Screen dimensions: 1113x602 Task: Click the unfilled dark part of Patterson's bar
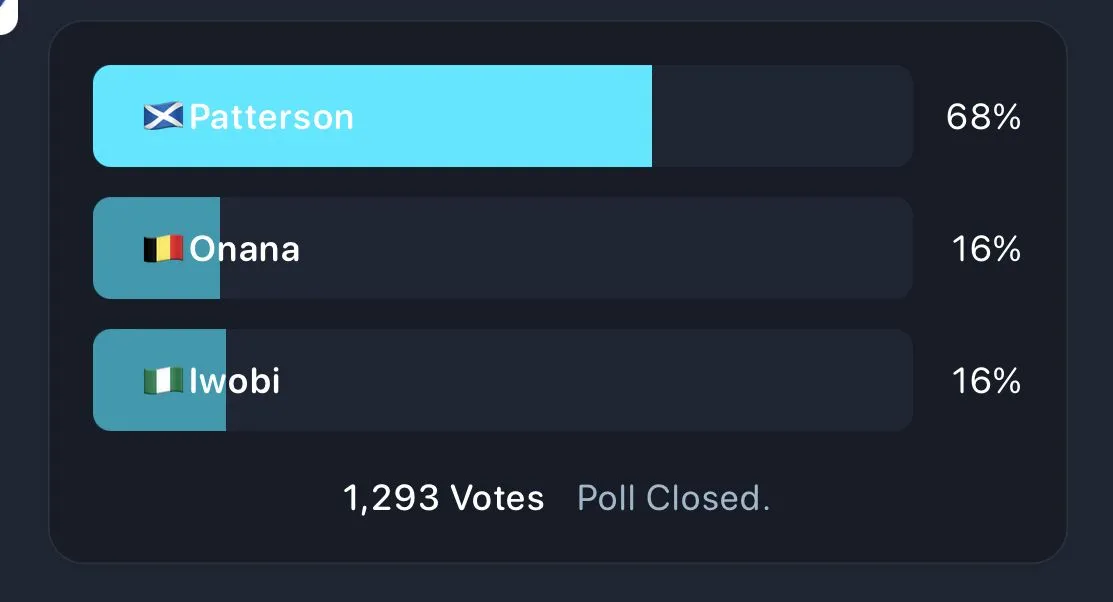(782, 117)
